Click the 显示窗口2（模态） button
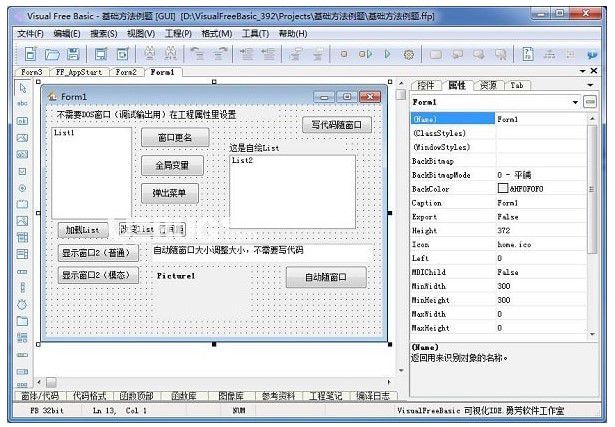This screenshot has height=427, width=615. pos(98,275)
